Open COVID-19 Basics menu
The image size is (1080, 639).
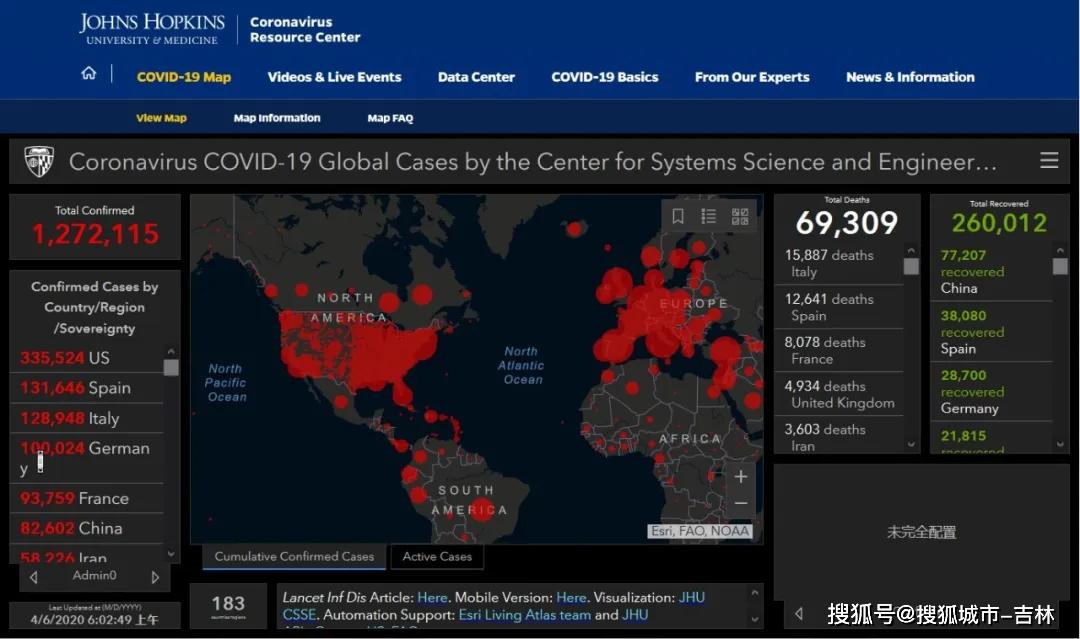click(605, 77)
